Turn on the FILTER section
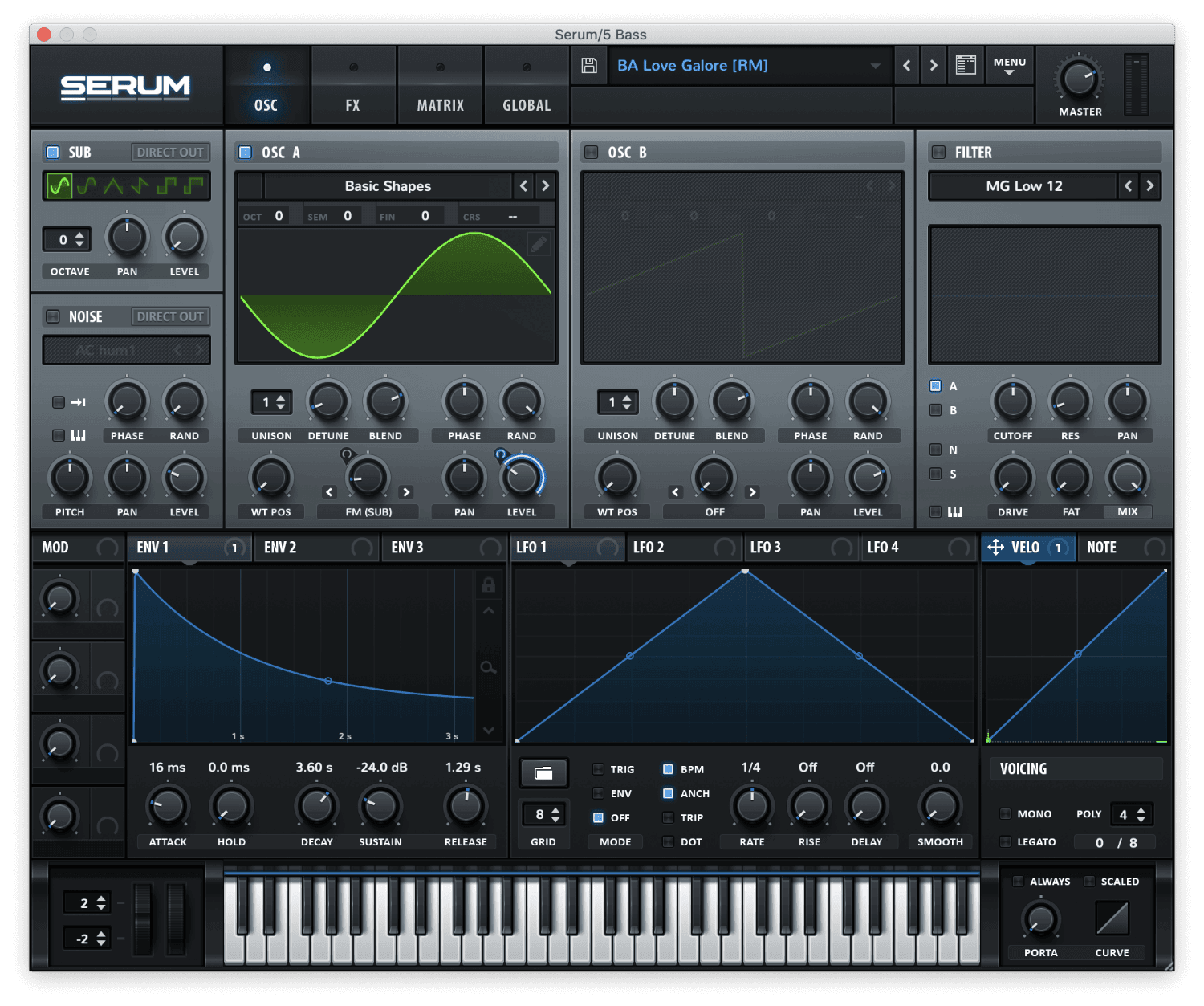Viewport: 1204px width, 1006px height. click(x=938, y=153)
